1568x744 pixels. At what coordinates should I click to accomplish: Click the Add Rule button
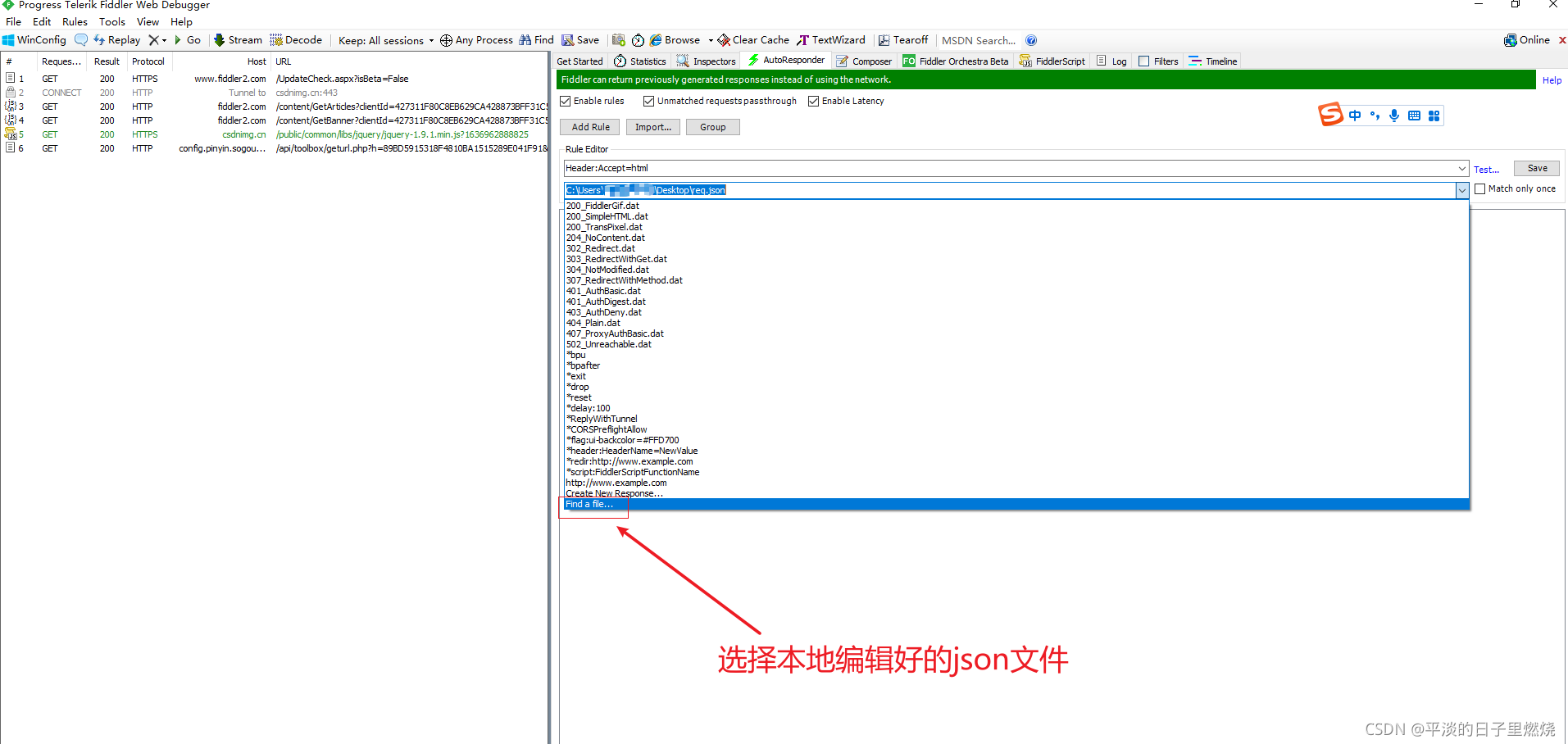[x=590, y=127]
